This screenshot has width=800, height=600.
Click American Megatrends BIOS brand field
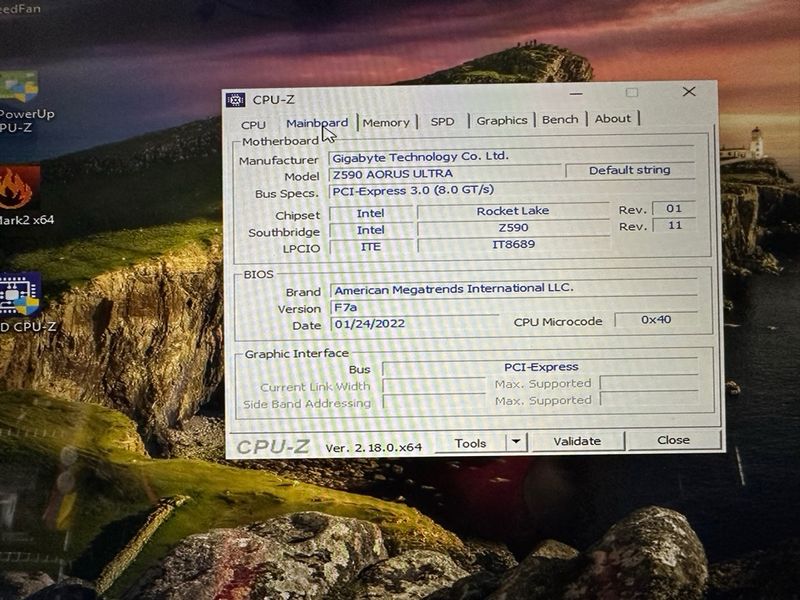coord(514,289)
